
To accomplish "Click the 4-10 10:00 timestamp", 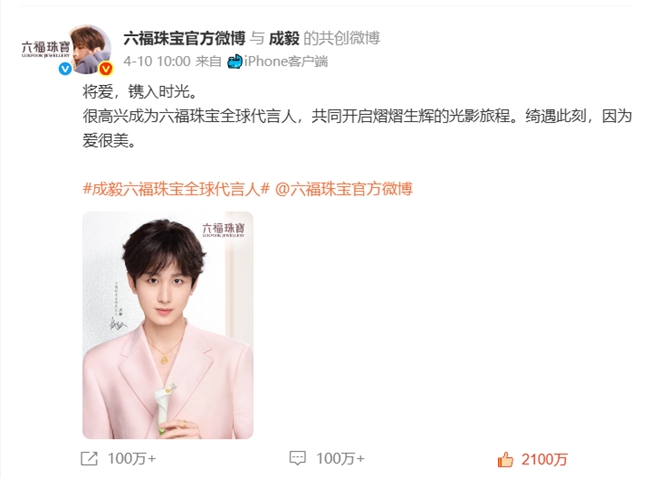I will pos(157,61).
